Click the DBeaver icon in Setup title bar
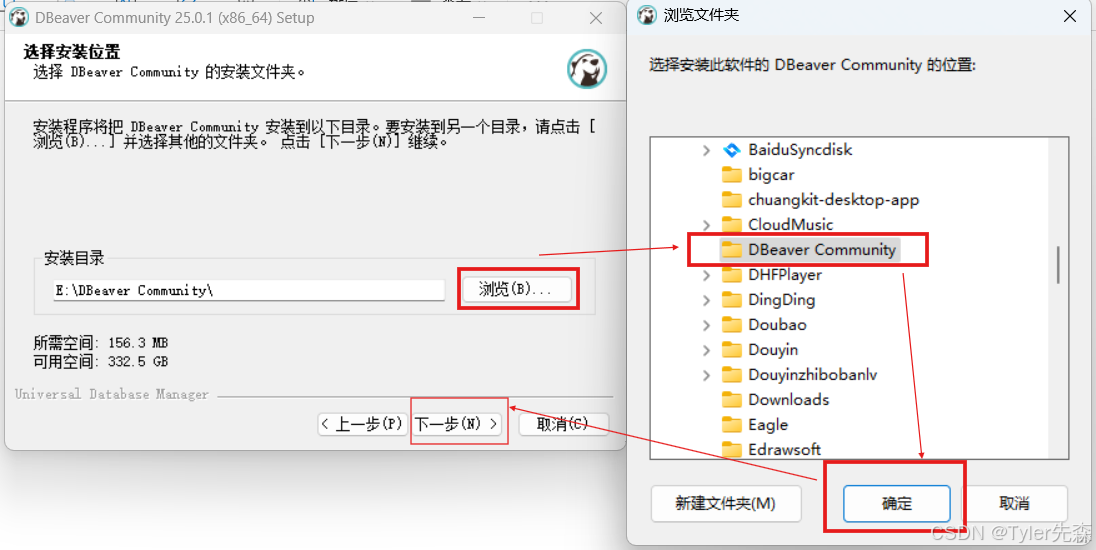The height and width of the screenshot is (550, 1096). 19,17
